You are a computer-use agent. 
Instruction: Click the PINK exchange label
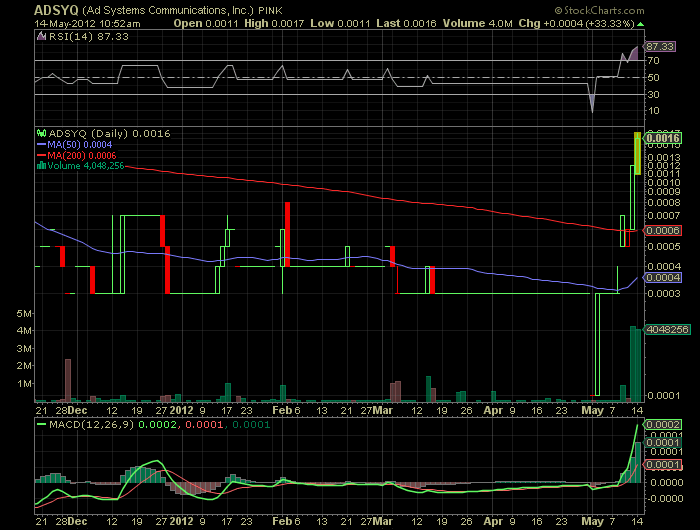pos(271,10)
